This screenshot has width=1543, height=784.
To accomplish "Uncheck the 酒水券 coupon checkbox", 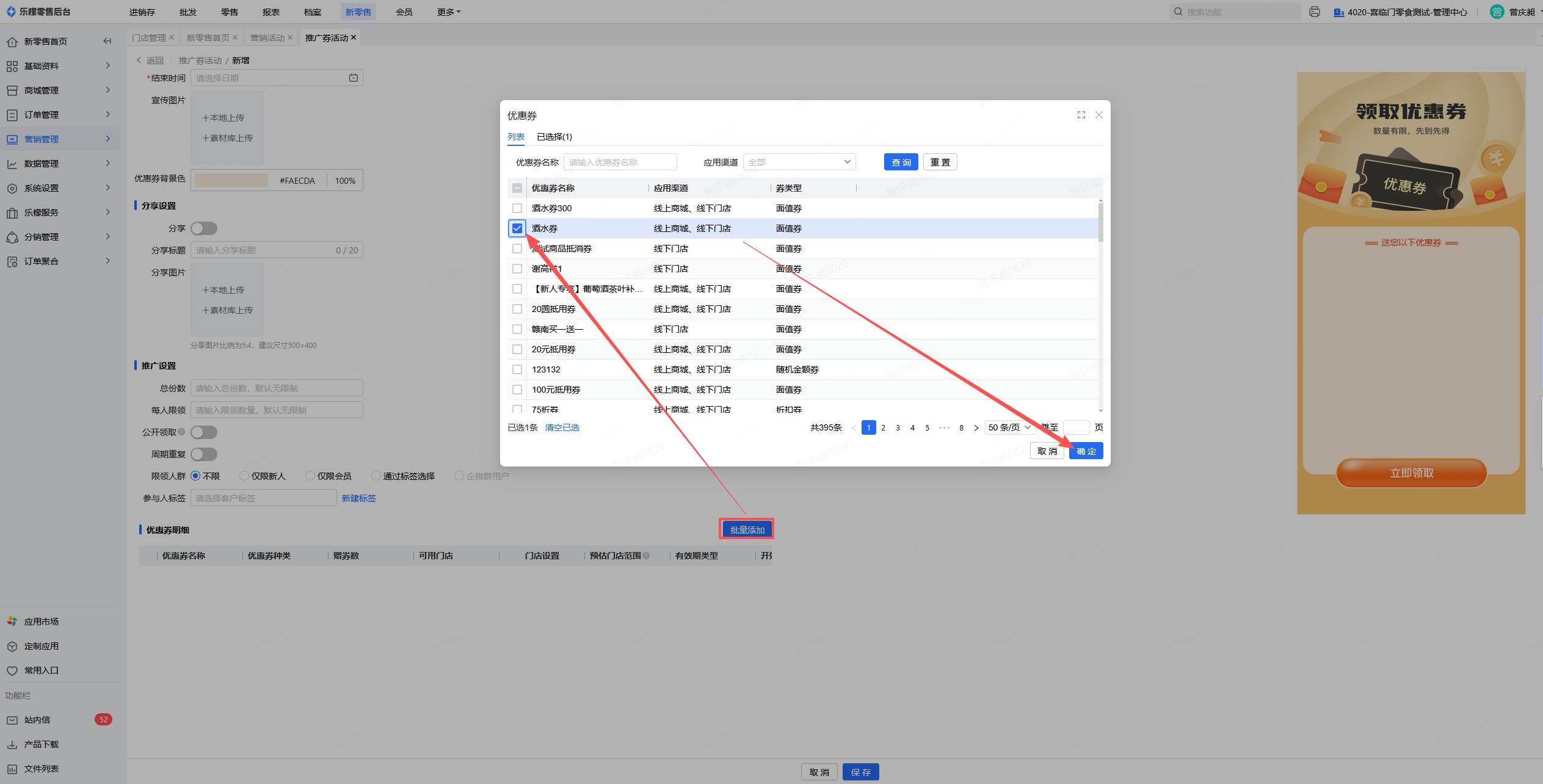I will pos(517,228).
